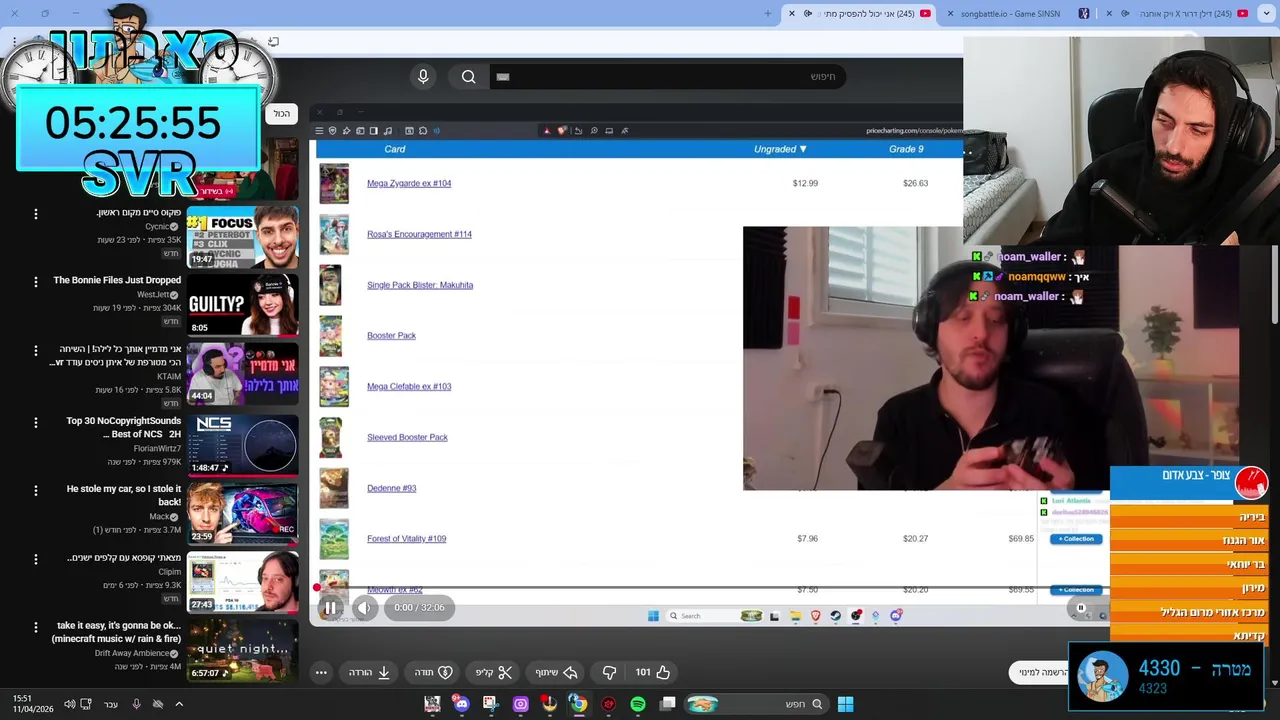
Task: Open Rosa's Encouragement #114 link
Action: pos(419,234)
